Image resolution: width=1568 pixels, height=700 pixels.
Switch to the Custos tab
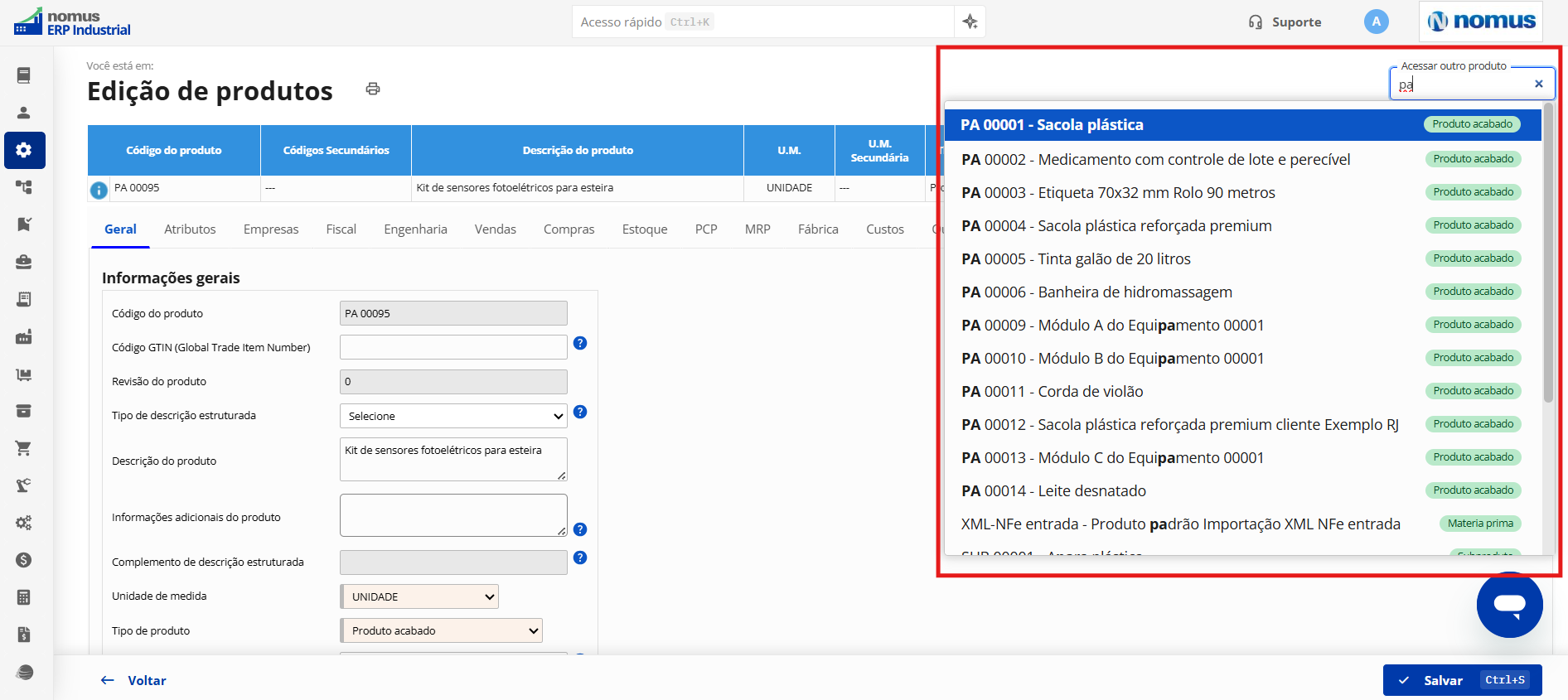(x=885, y=229)
